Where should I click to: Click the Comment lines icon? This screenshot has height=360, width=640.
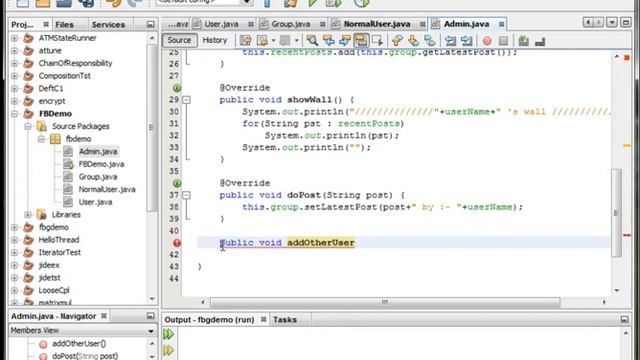[x=524, y=40]
